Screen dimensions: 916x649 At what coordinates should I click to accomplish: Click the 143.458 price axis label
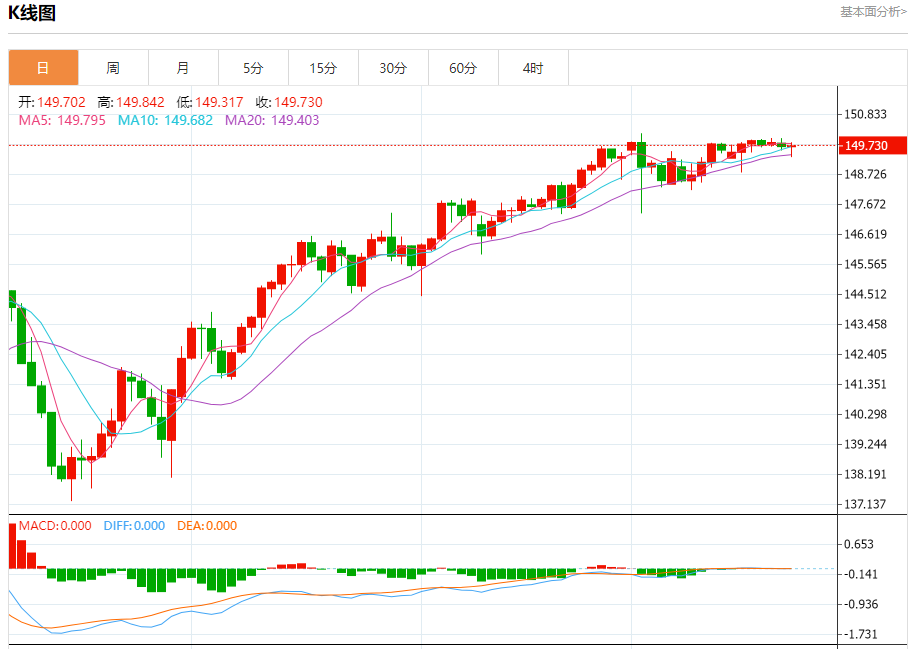pyautogui.click(x=865, y=324)
